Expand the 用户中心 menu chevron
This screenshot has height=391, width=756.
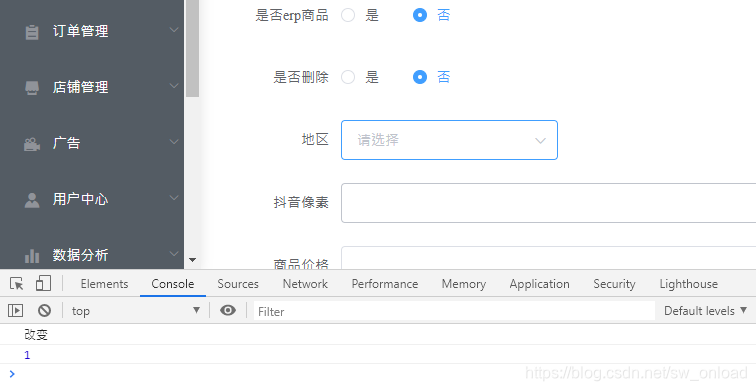tap(174, 198)
